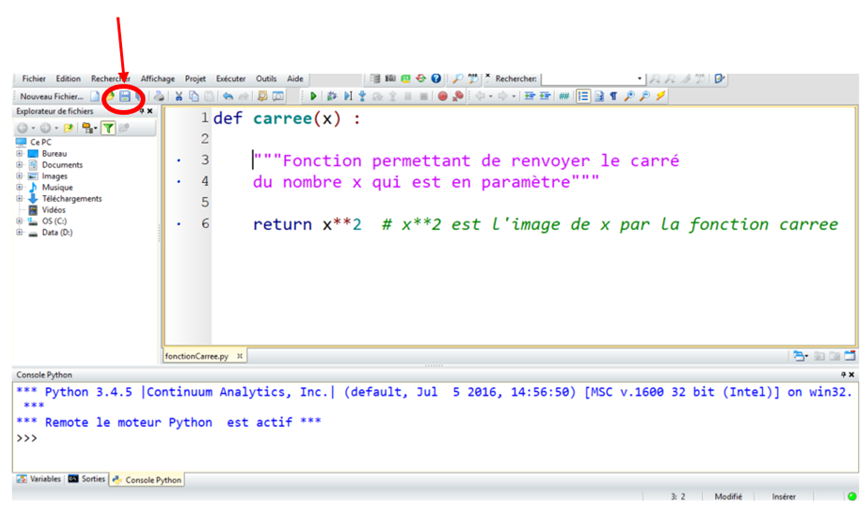
Task: Expand the OS (C:) drive node
Action: 19,221
